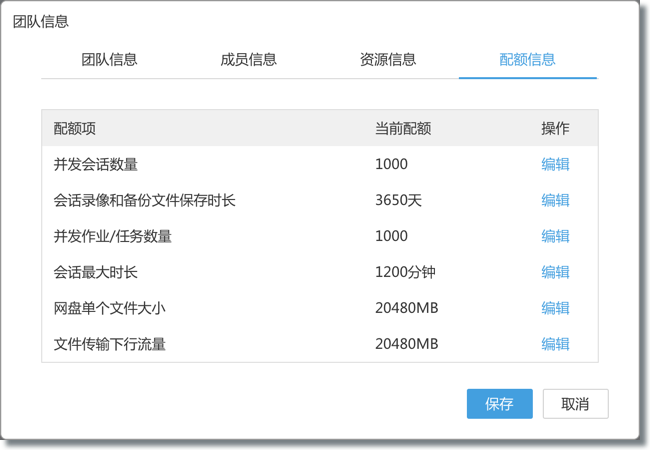Select the 网盘单个文件大小 row label
The height and width of the screenshot is (450, 650).
(x=110, y=309)
